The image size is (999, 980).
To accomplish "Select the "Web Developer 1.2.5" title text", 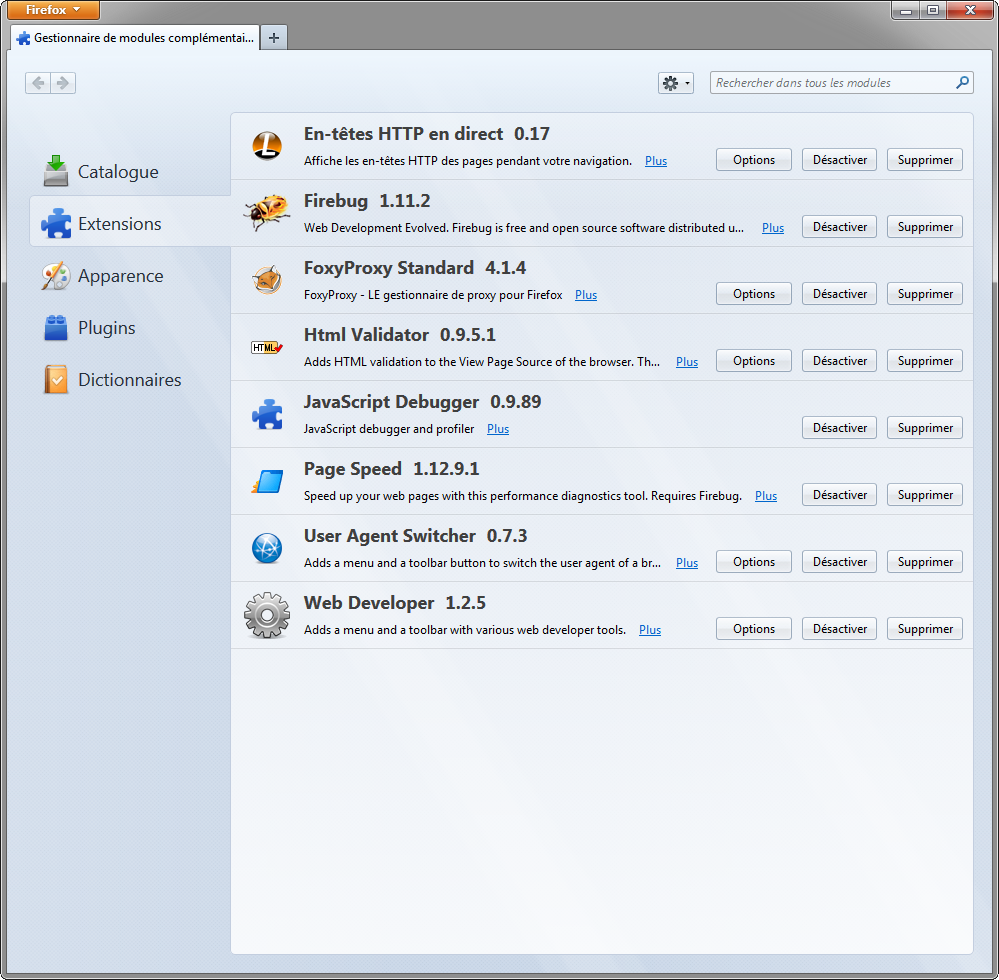I will [394, 602].
